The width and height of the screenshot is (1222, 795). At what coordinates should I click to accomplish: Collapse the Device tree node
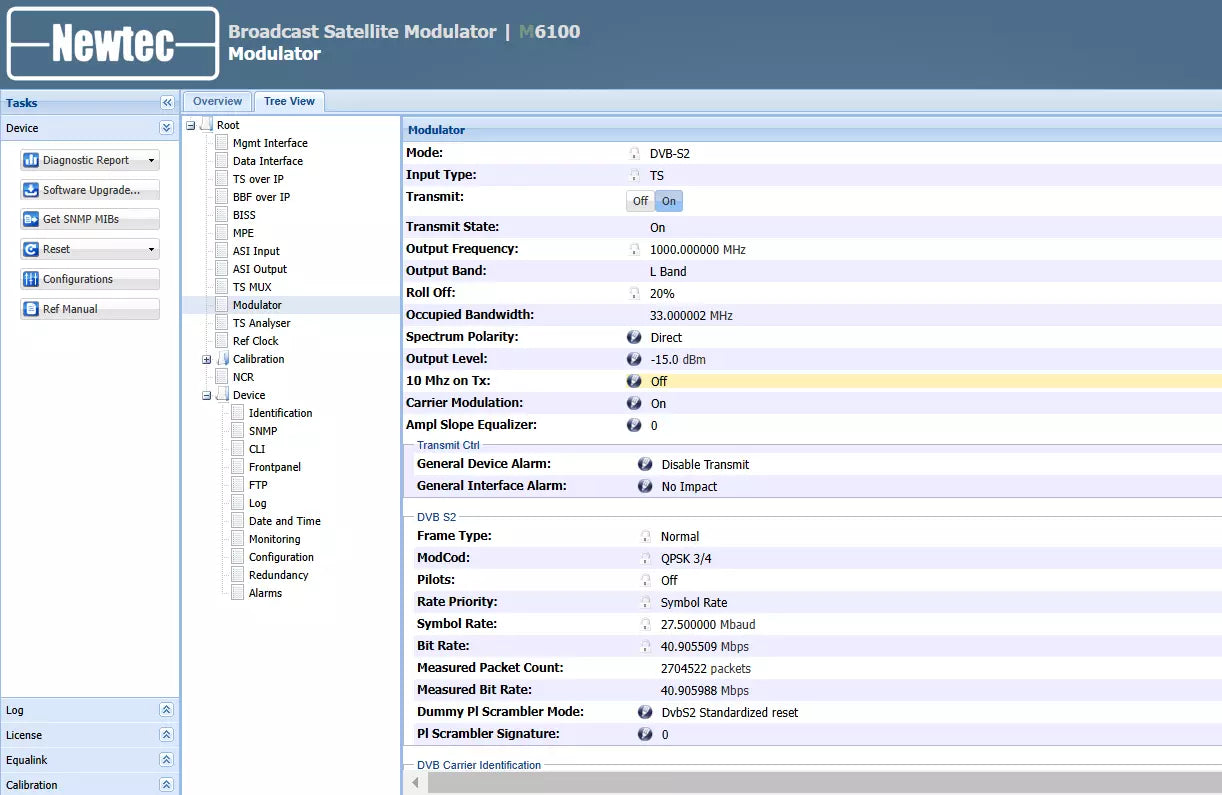click(207, 395)
